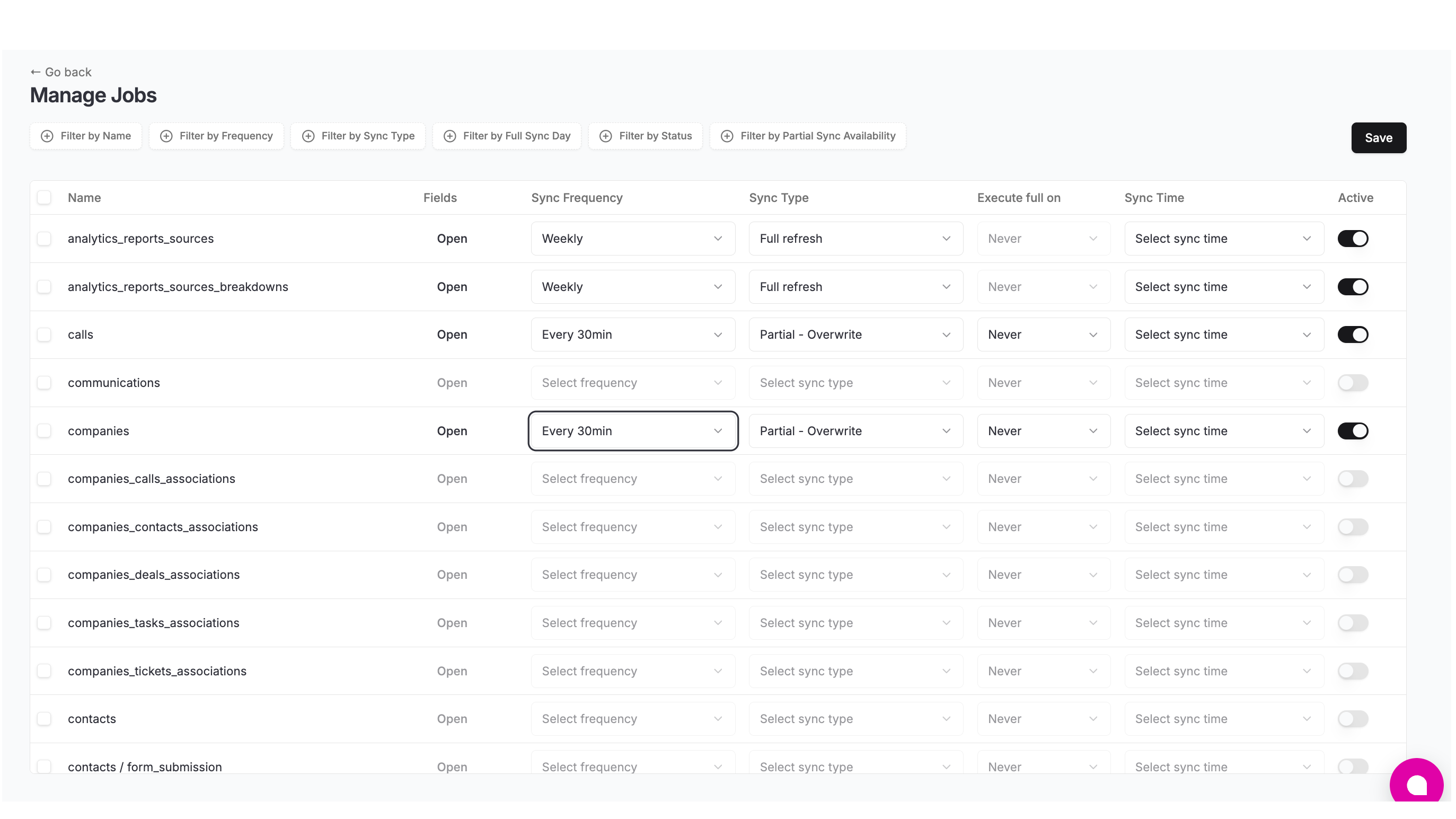Tick the companies row checkbox

[44, 431]
